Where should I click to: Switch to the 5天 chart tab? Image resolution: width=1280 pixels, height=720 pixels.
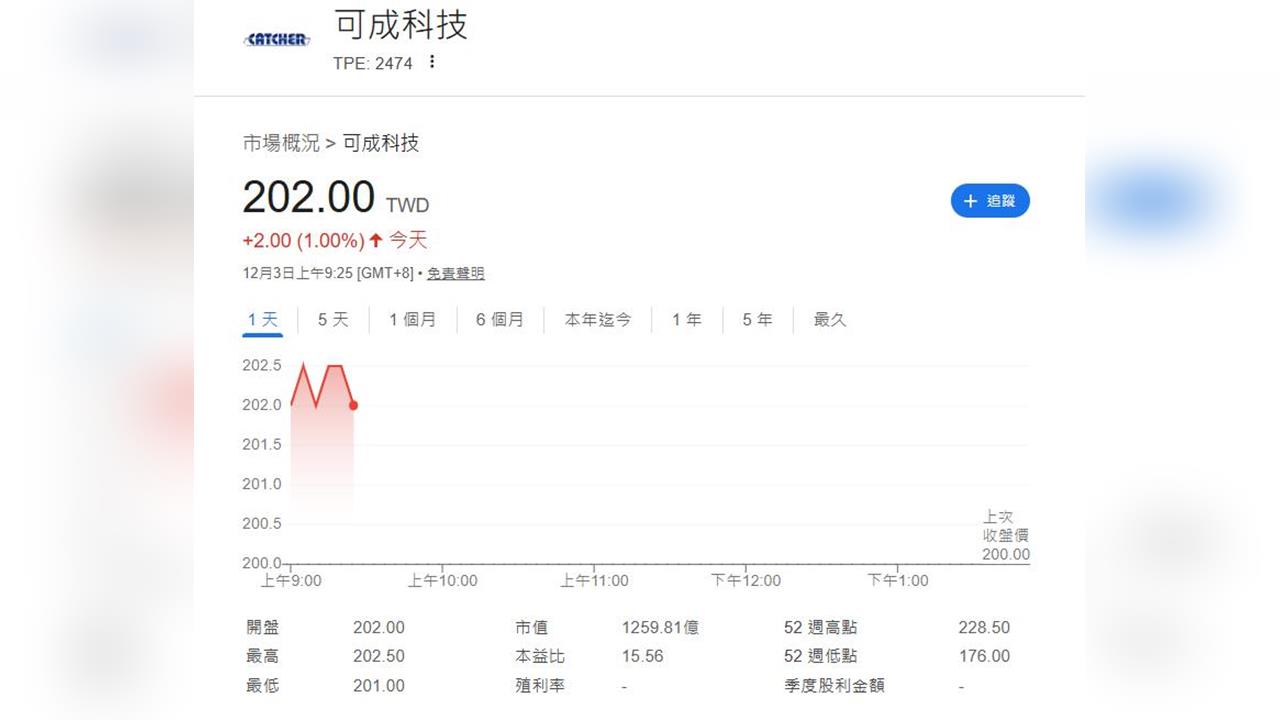(331, 319)
